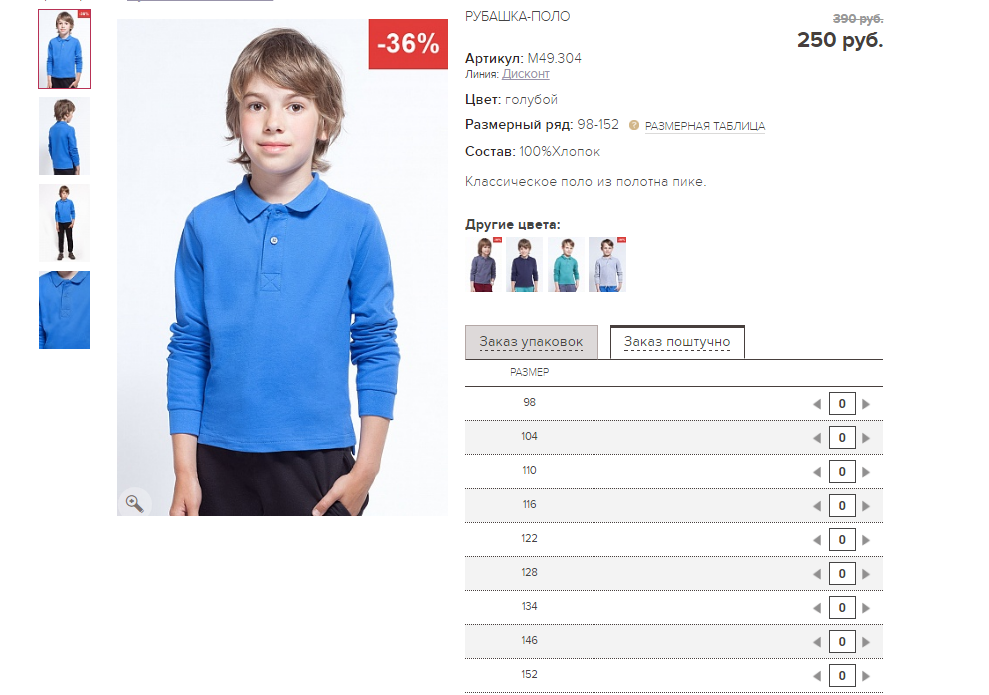Click the size chart question mark icon
Screen dimensions: 989x695
(634, 126)
